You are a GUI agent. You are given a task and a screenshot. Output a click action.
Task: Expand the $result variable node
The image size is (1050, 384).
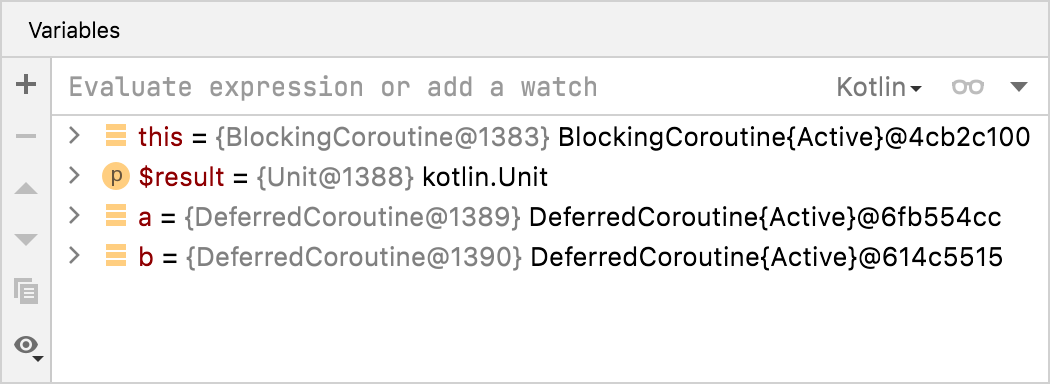[x=75, y=176]
